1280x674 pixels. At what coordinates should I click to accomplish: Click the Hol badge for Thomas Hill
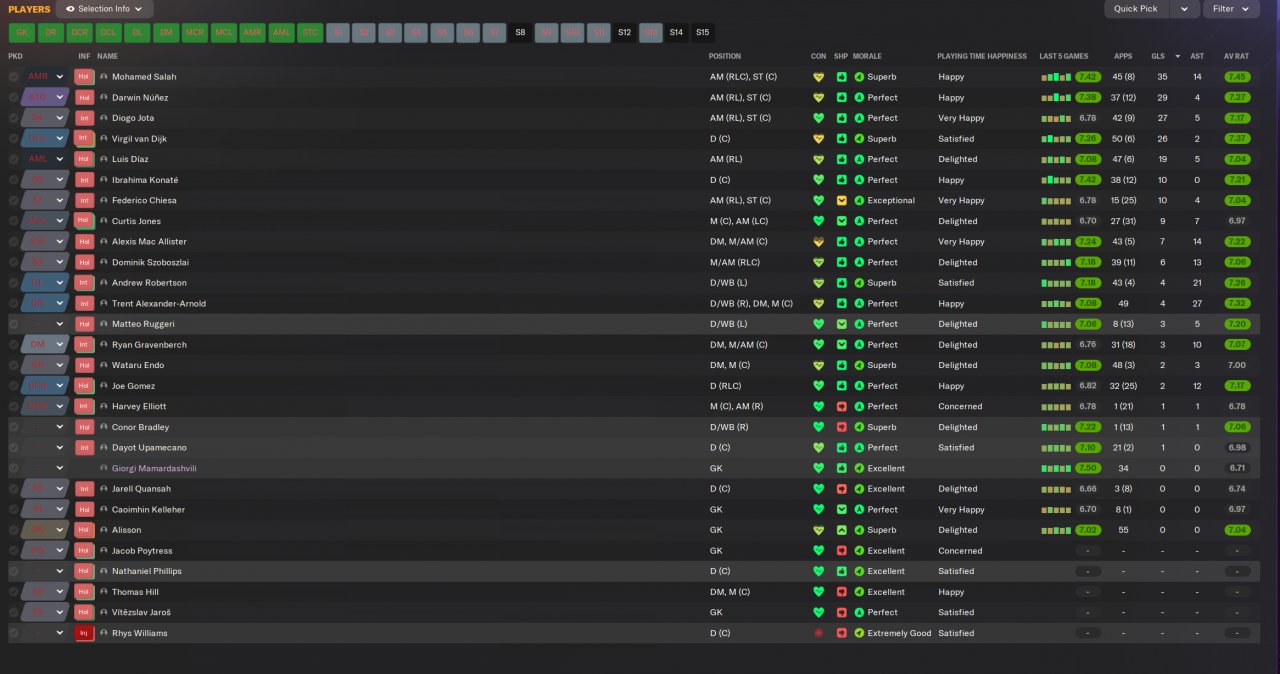pos(84,592)
